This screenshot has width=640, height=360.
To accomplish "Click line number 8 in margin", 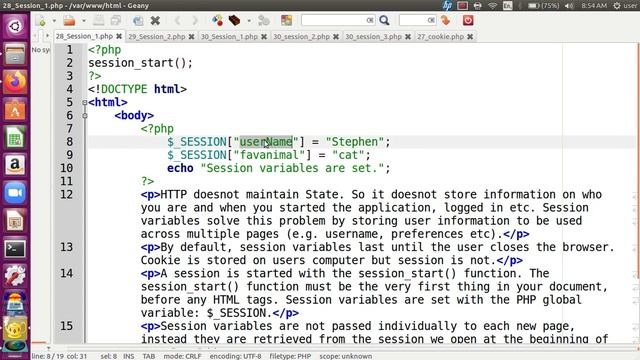I will click(69, 142).
